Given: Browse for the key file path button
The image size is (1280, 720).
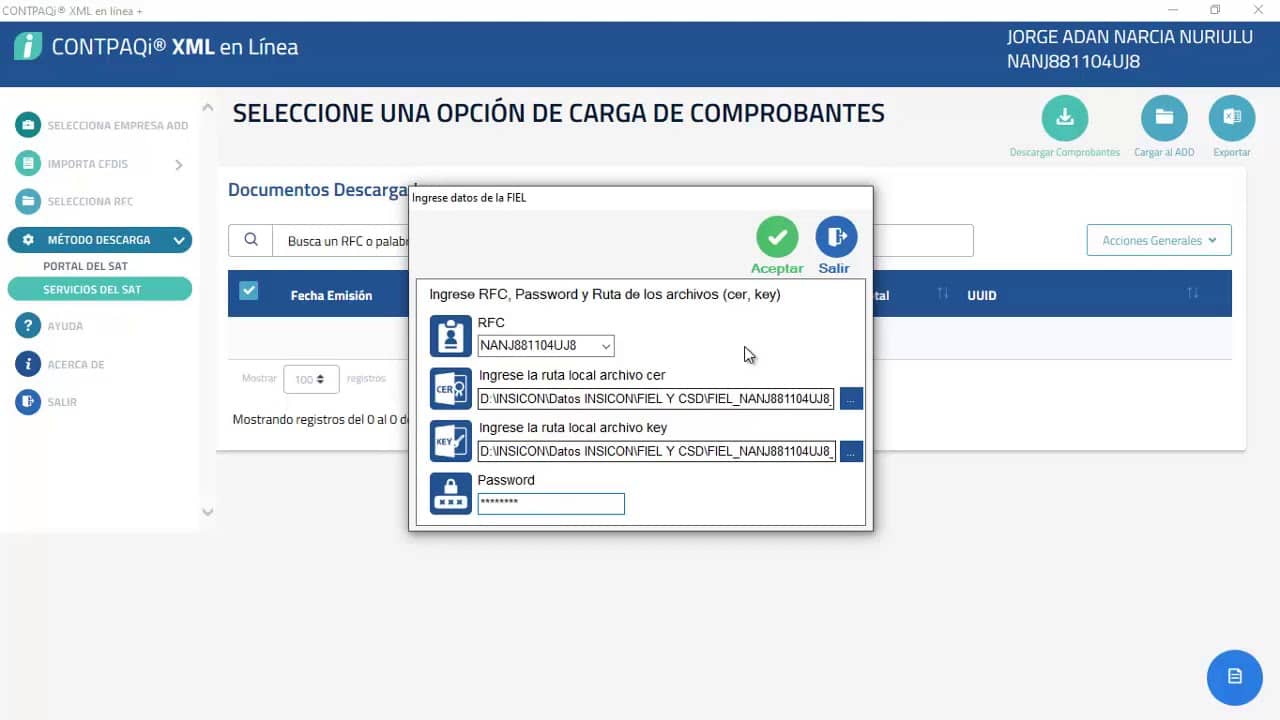Looking at the screenshot, I should point(851,451).
